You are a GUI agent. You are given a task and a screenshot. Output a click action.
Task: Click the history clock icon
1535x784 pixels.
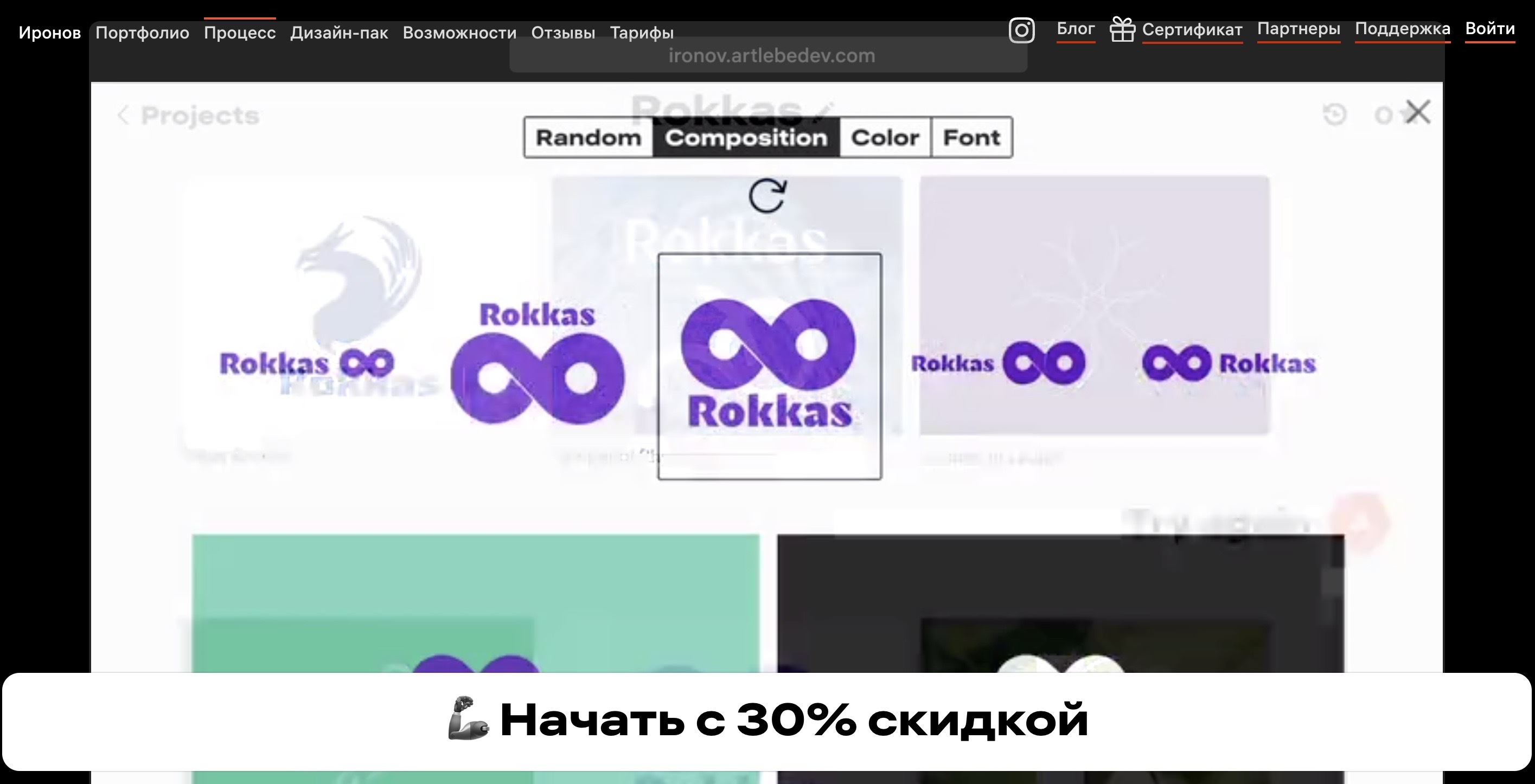point(1334,114)
